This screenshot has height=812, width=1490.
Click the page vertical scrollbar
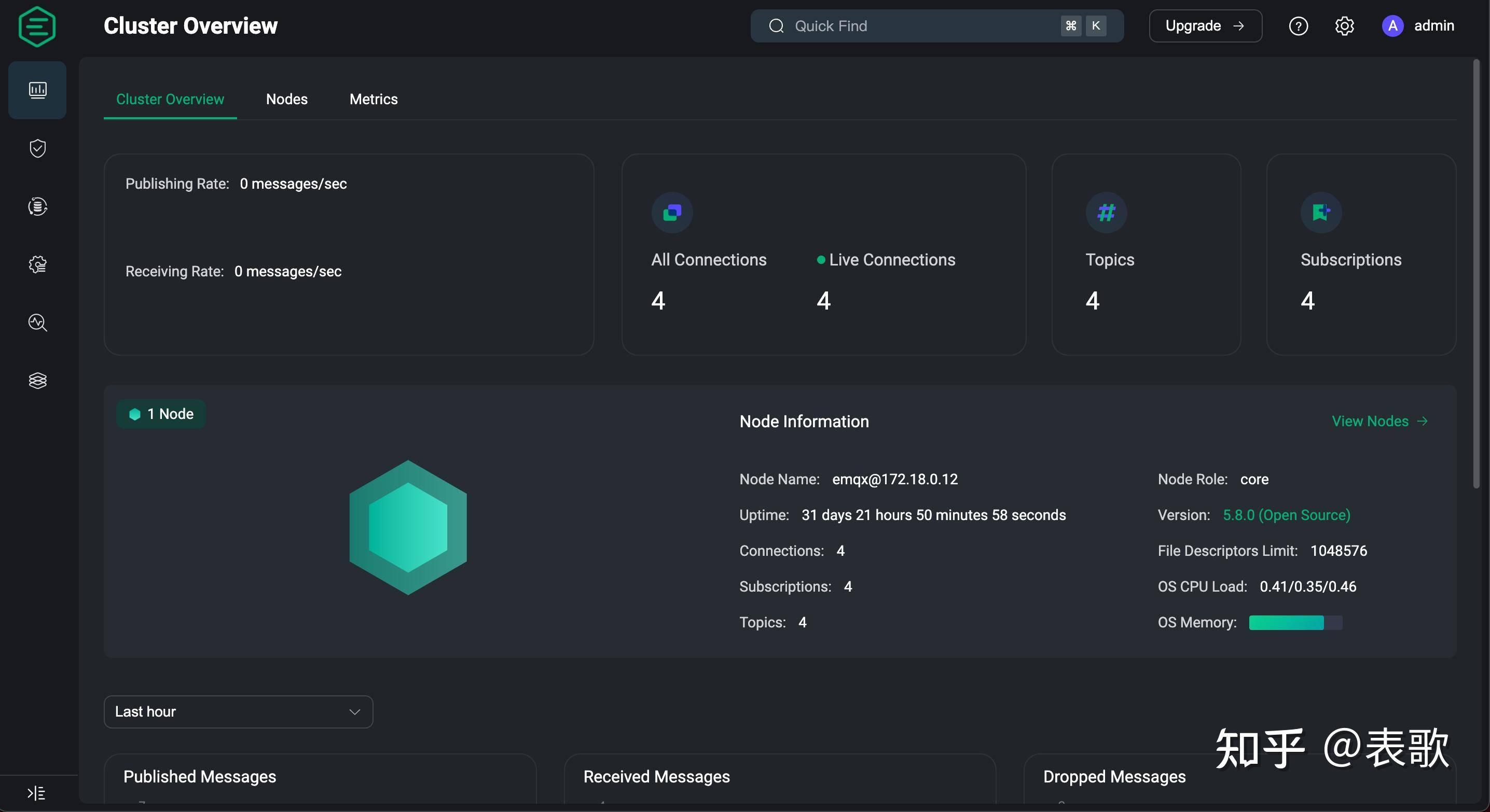point(1477,274)
